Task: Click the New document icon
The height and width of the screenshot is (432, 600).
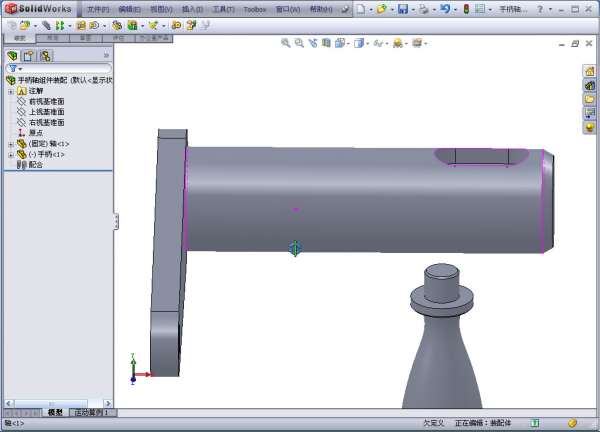Action: (x=361, y=9)
